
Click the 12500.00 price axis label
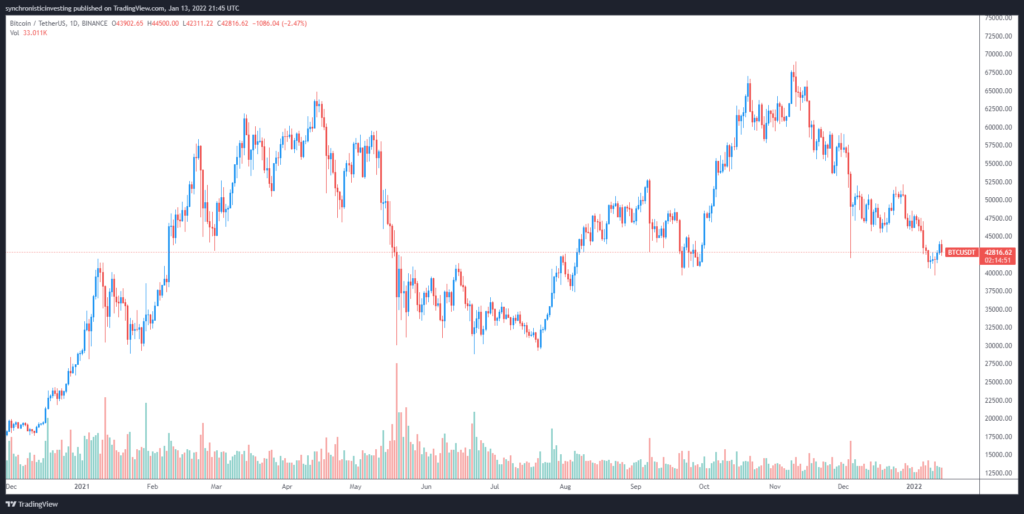pyautogui.click(x=998, y=472)
